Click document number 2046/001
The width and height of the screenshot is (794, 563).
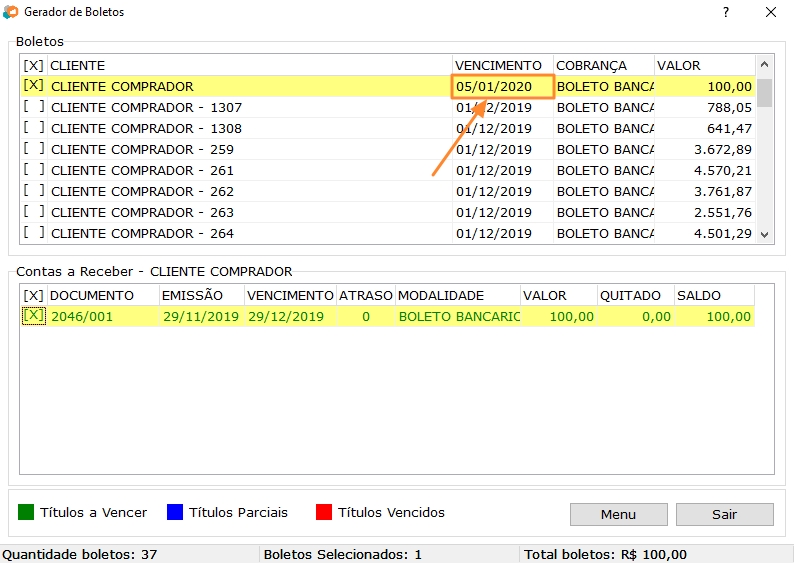click(82, 316)
